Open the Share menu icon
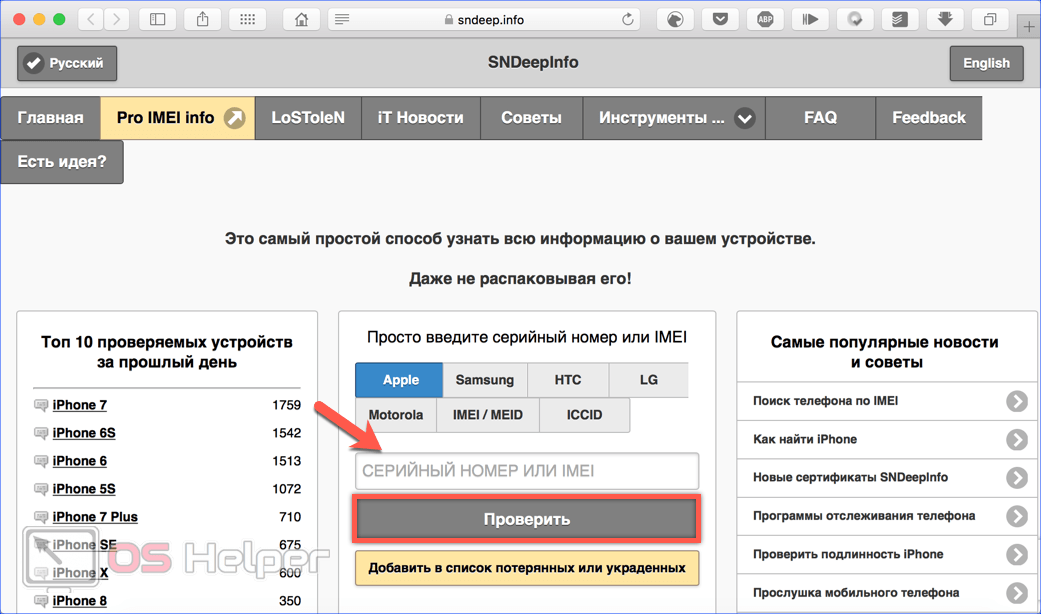1041x614 pixels. click(202, 19)
